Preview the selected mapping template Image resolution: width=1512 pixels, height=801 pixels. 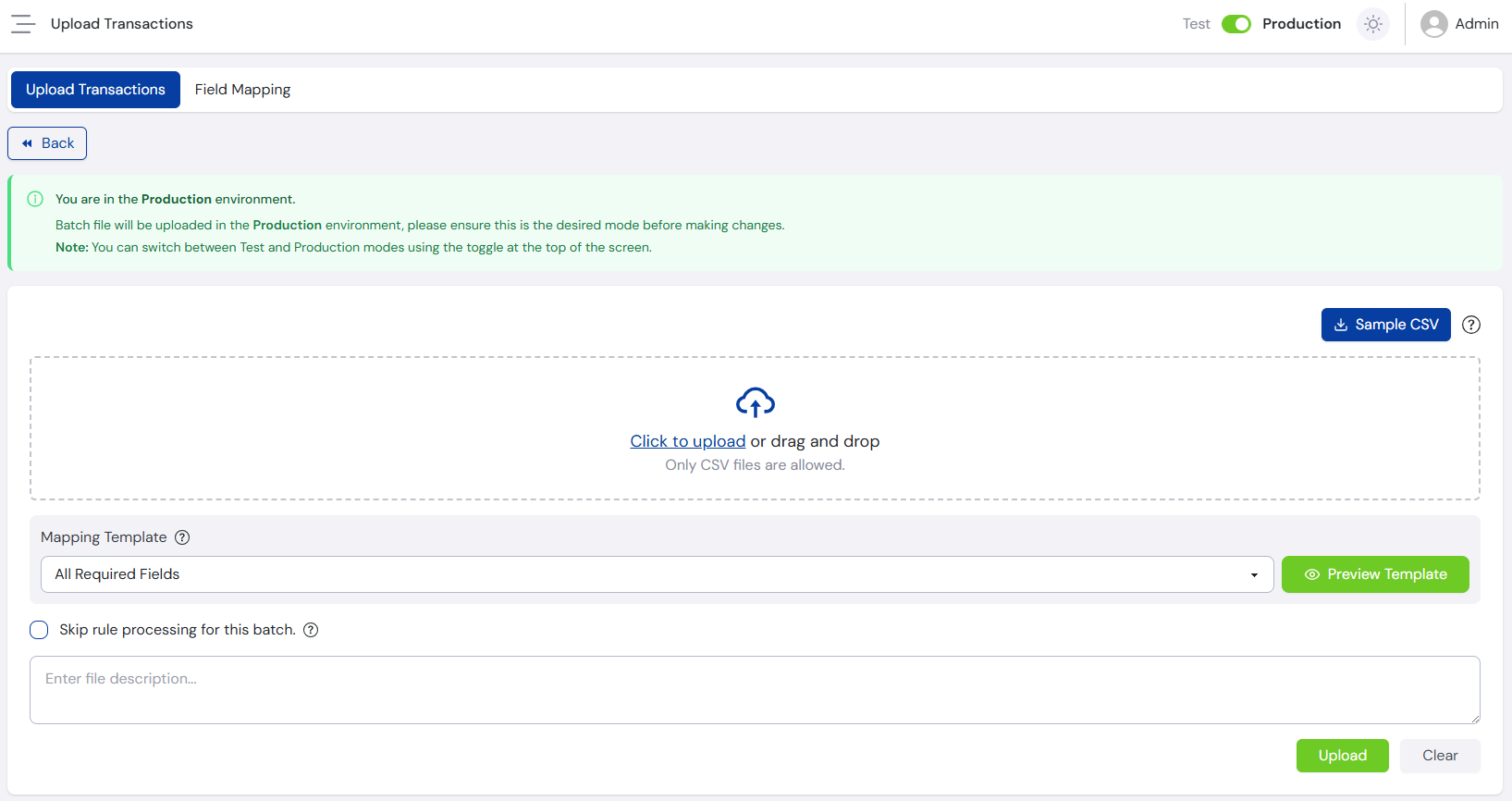coord(1375,574)
